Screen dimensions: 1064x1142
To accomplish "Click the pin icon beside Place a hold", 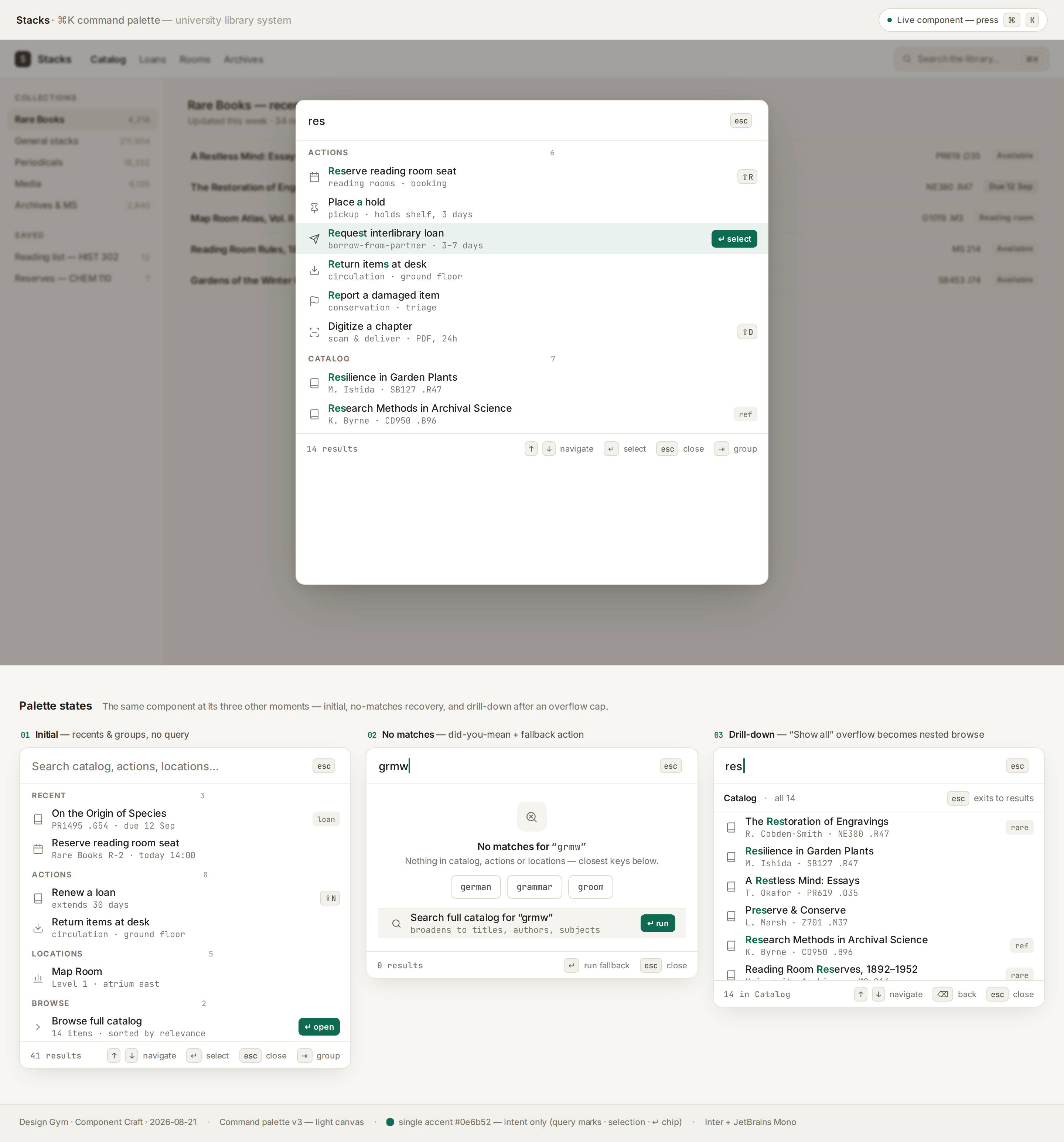I will click(314, 208).
